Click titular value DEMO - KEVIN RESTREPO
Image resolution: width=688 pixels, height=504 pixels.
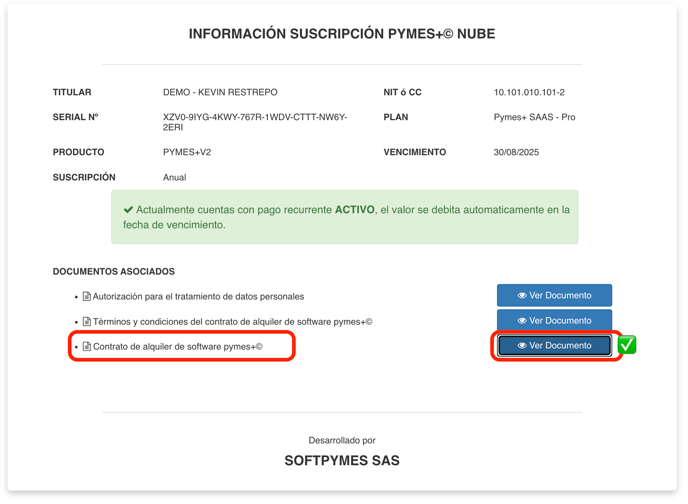point(220,92)
